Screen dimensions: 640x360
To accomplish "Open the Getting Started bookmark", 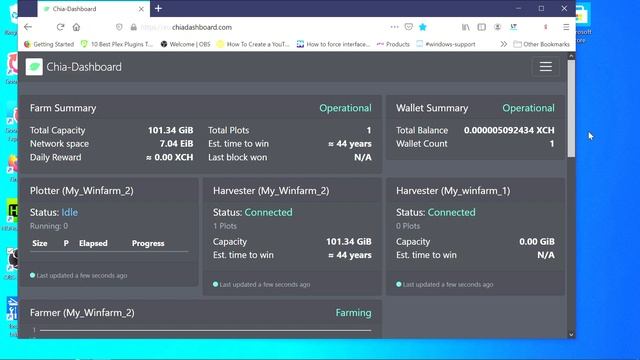I will point(49,44).
